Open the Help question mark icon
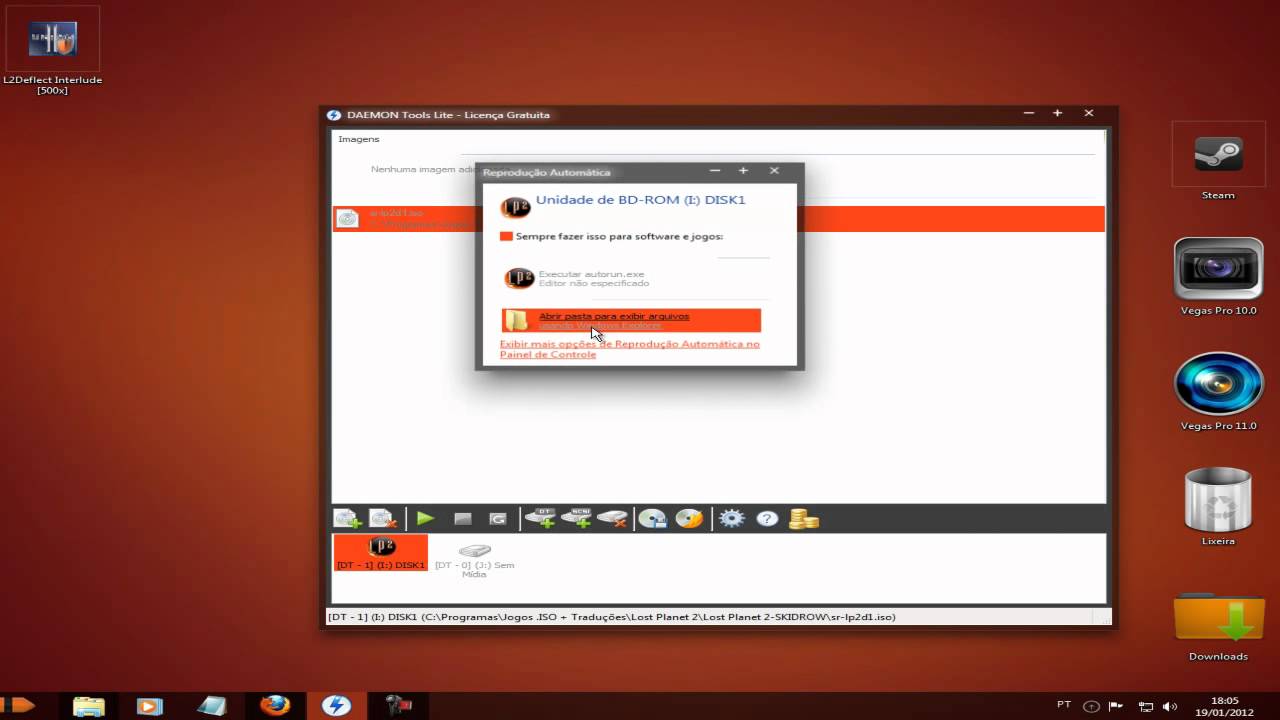The width and height of the screenshot is (1280, 720). point(767,519)
